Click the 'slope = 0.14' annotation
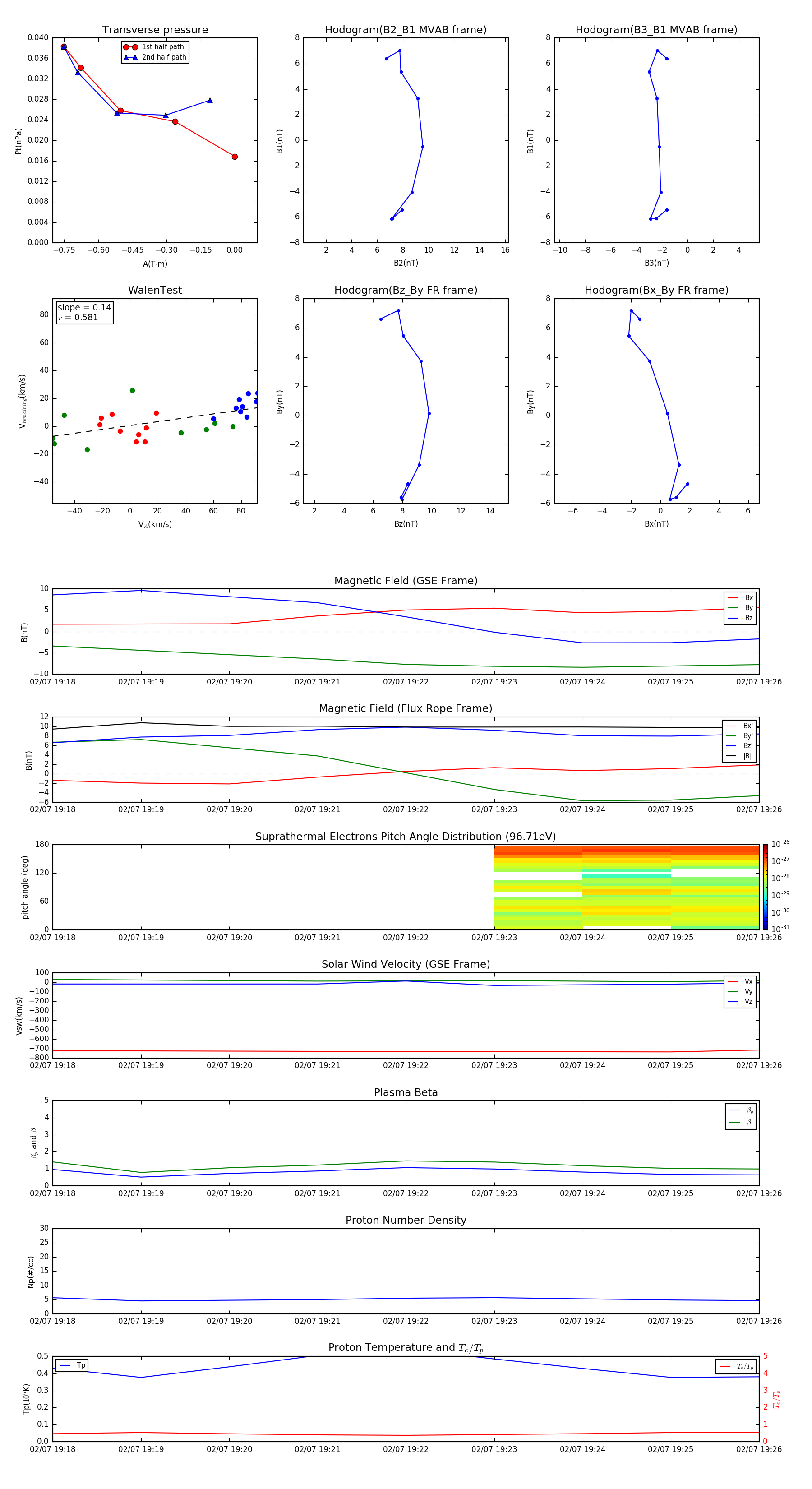Viewport: 812px width, 1489px height. click(84, 308)
